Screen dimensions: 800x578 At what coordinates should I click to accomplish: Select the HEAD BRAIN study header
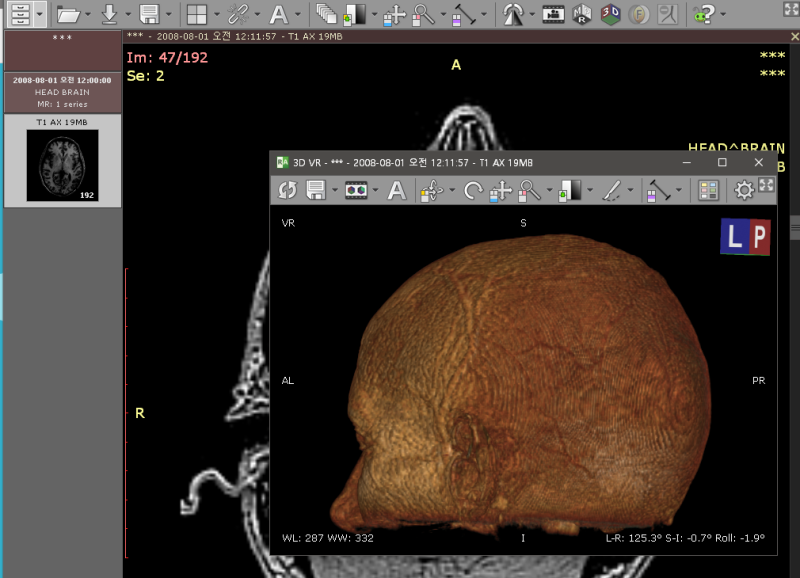(62, 92)
